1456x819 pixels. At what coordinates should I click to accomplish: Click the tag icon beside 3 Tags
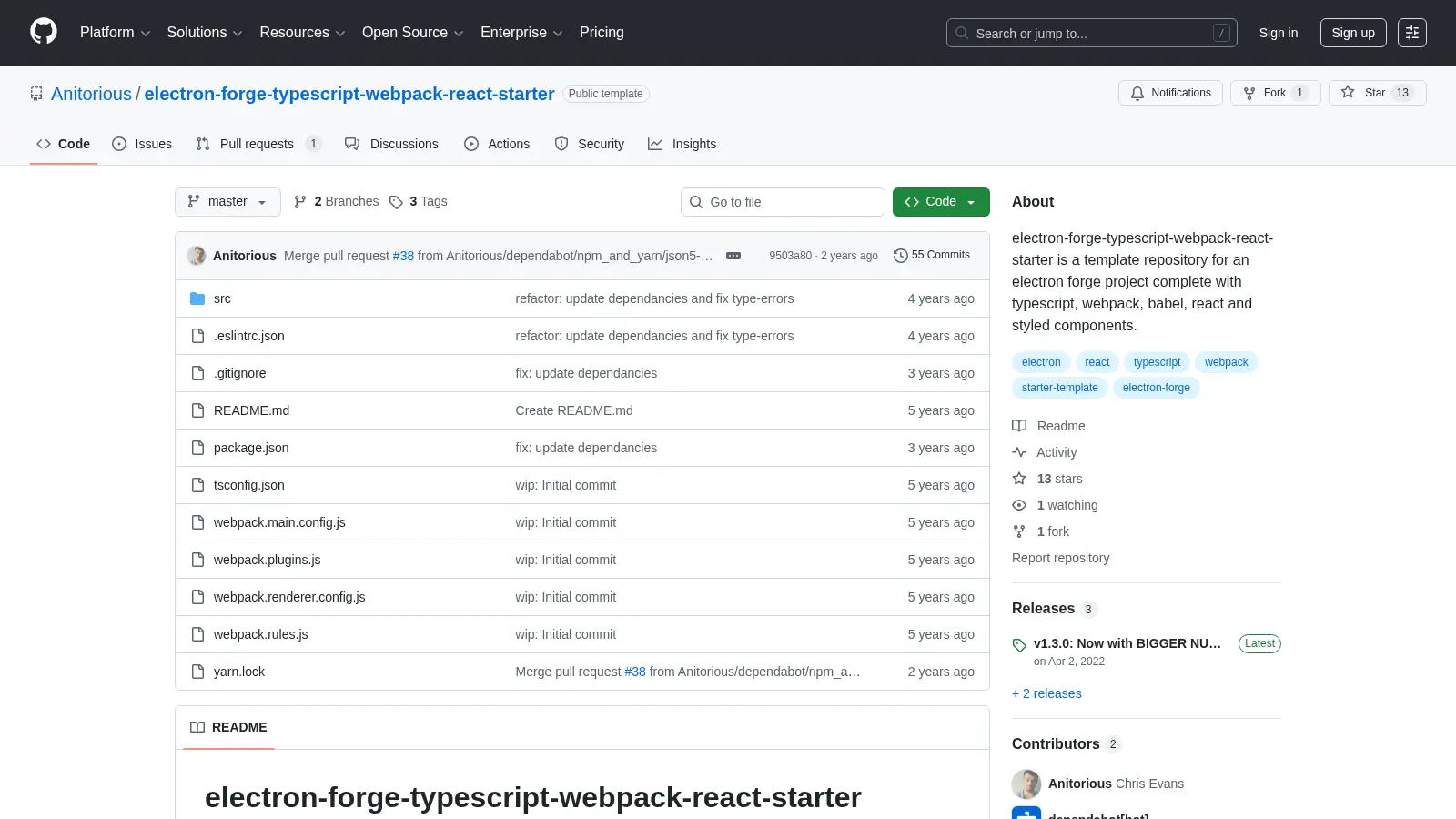click(x=396, y=202)
